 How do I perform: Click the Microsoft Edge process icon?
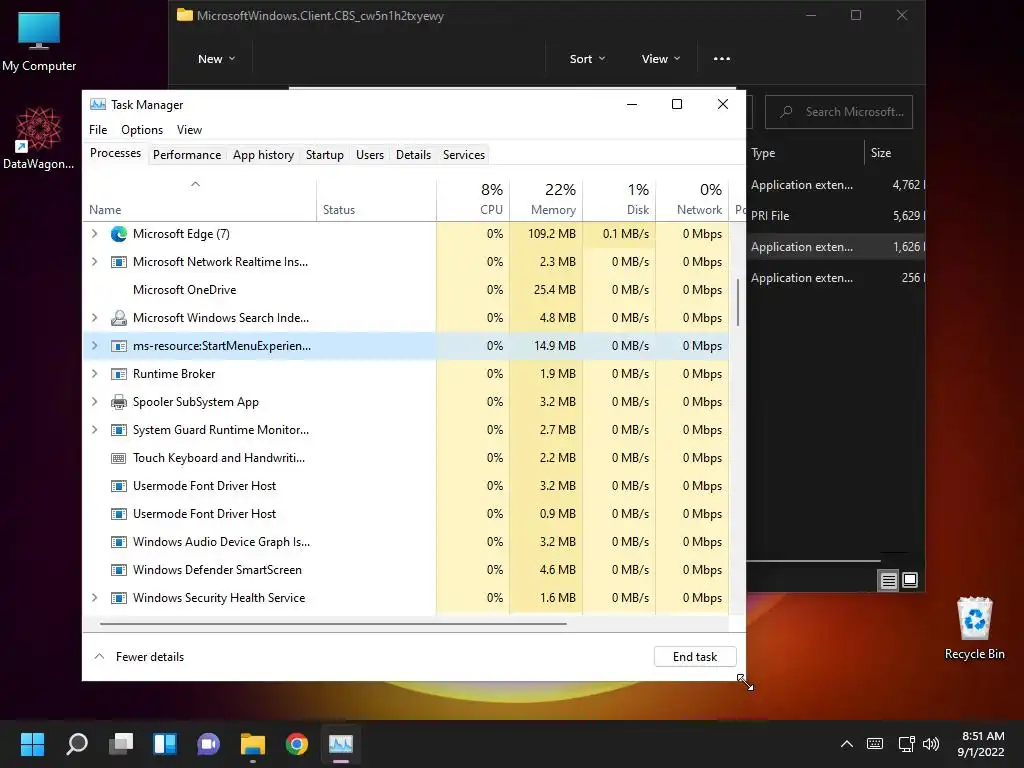click(118, 234)
